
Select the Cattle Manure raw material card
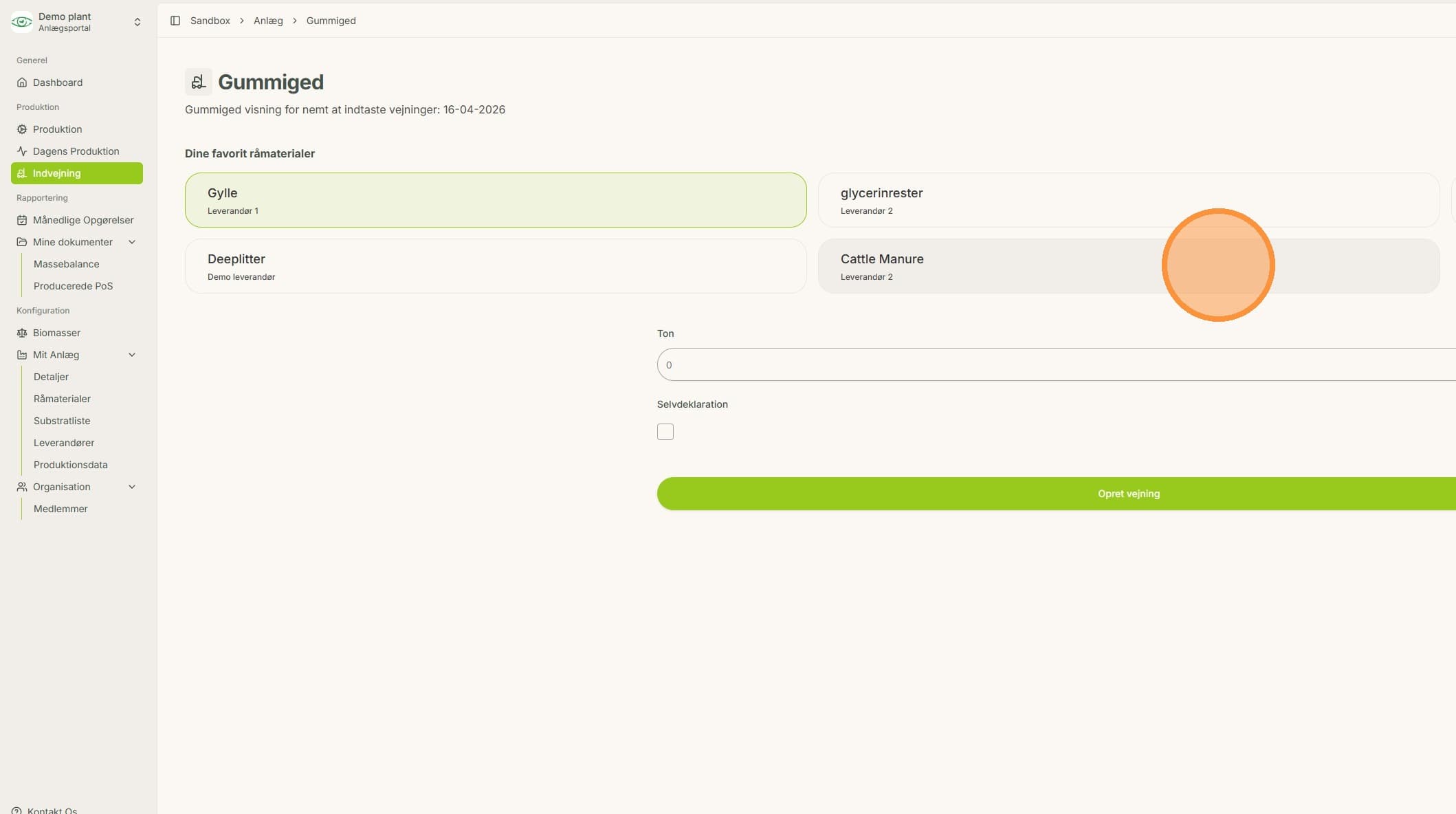click(x=1129, y=266)
